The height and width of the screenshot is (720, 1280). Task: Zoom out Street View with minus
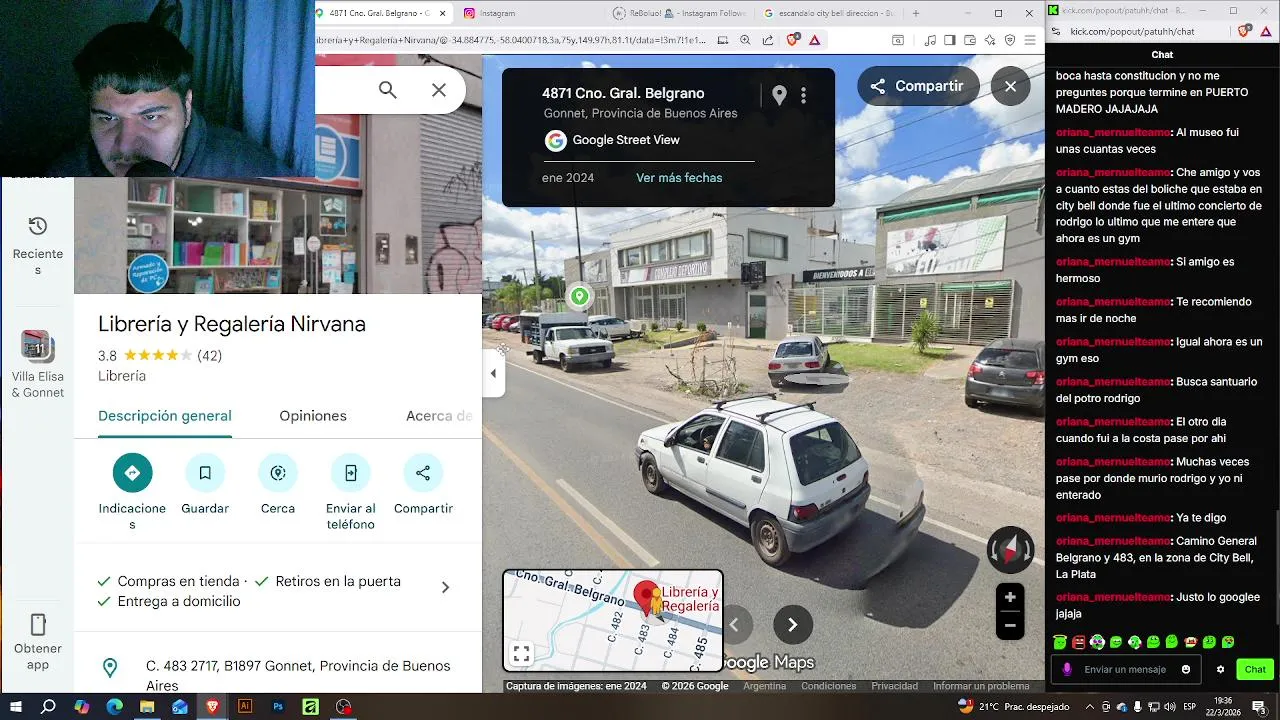pyautogui.click(x=1010, y=626)
